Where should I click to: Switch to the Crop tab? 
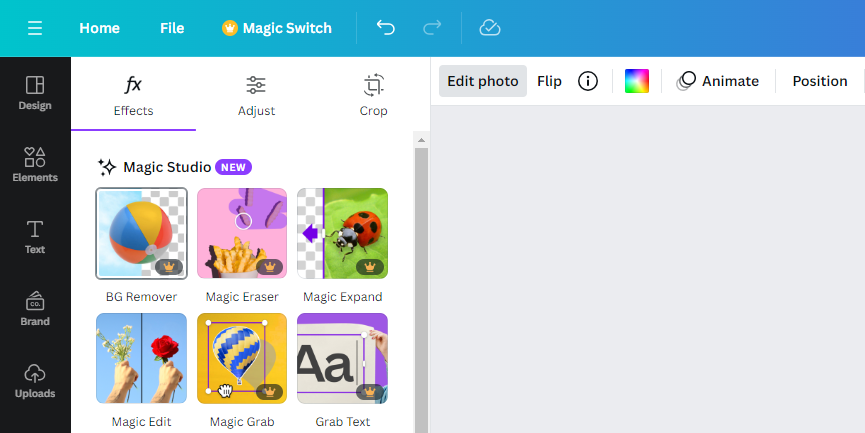[373, 95]
